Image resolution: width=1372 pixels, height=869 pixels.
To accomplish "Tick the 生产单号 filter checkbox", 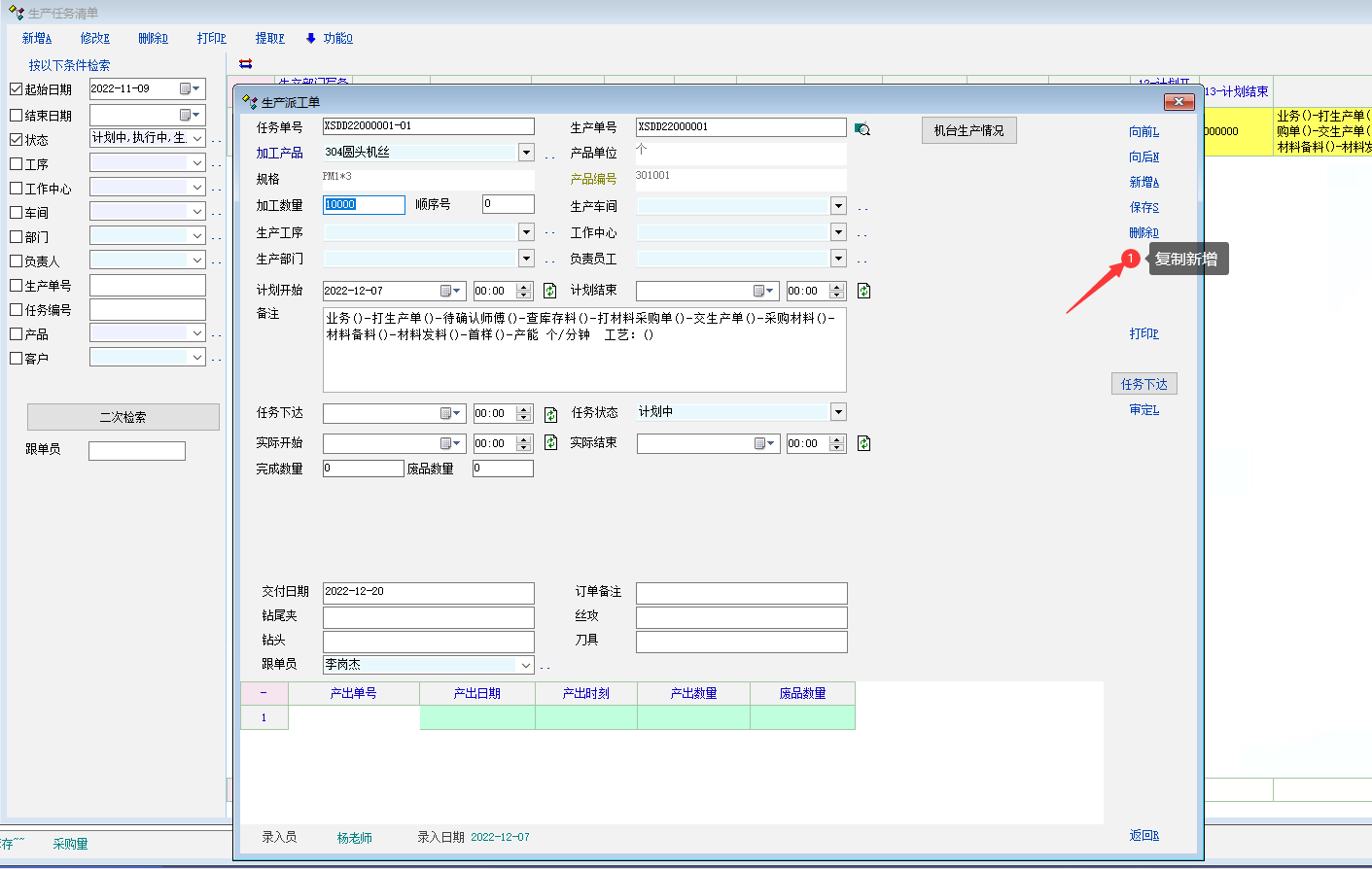I will pos(17,286).
